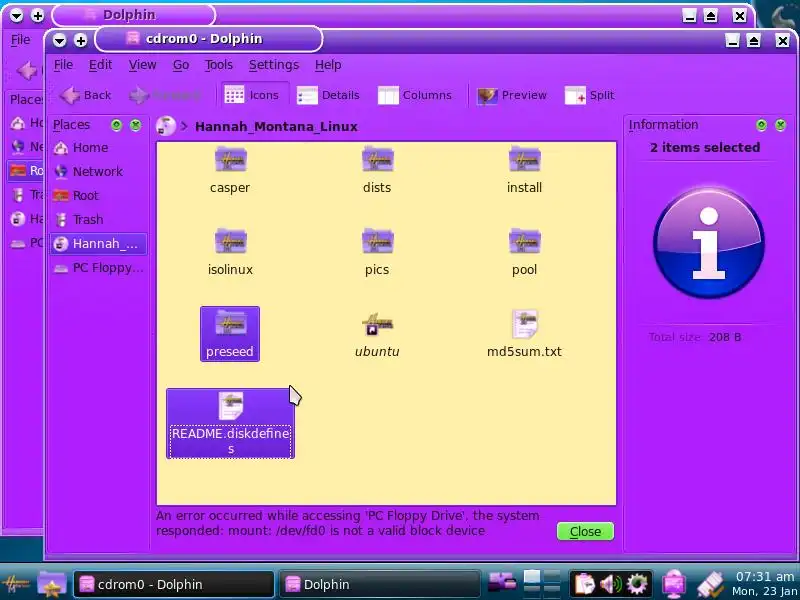Open the taskbar folder with star icon
The width and height of the screenshot is (800, 600).
[52, 584]
